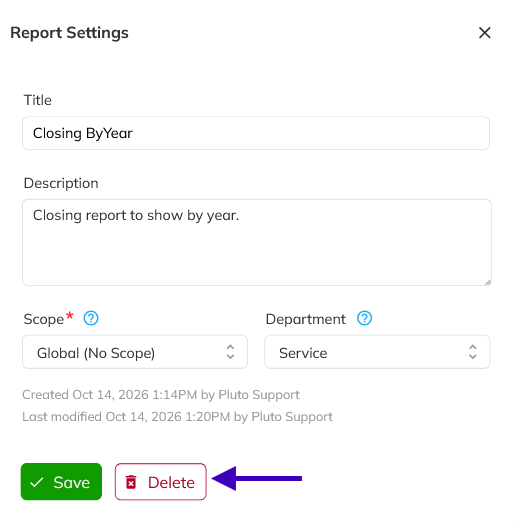This screenshot has height=521, width=513.
Task: Open the Scope help icon
Action: (91, 318)
